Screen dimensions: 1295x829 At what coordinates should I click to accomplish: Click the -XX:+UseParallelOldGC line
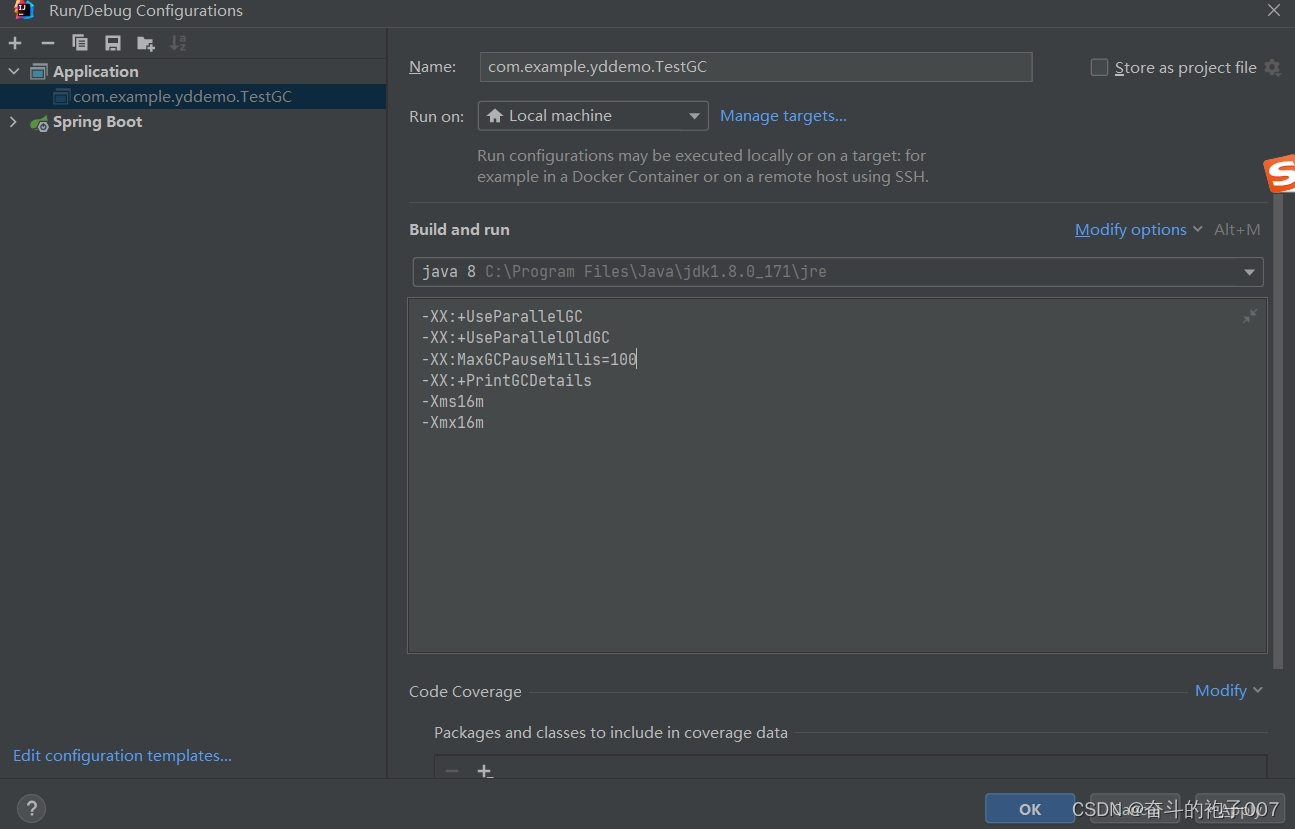[515, 338]
